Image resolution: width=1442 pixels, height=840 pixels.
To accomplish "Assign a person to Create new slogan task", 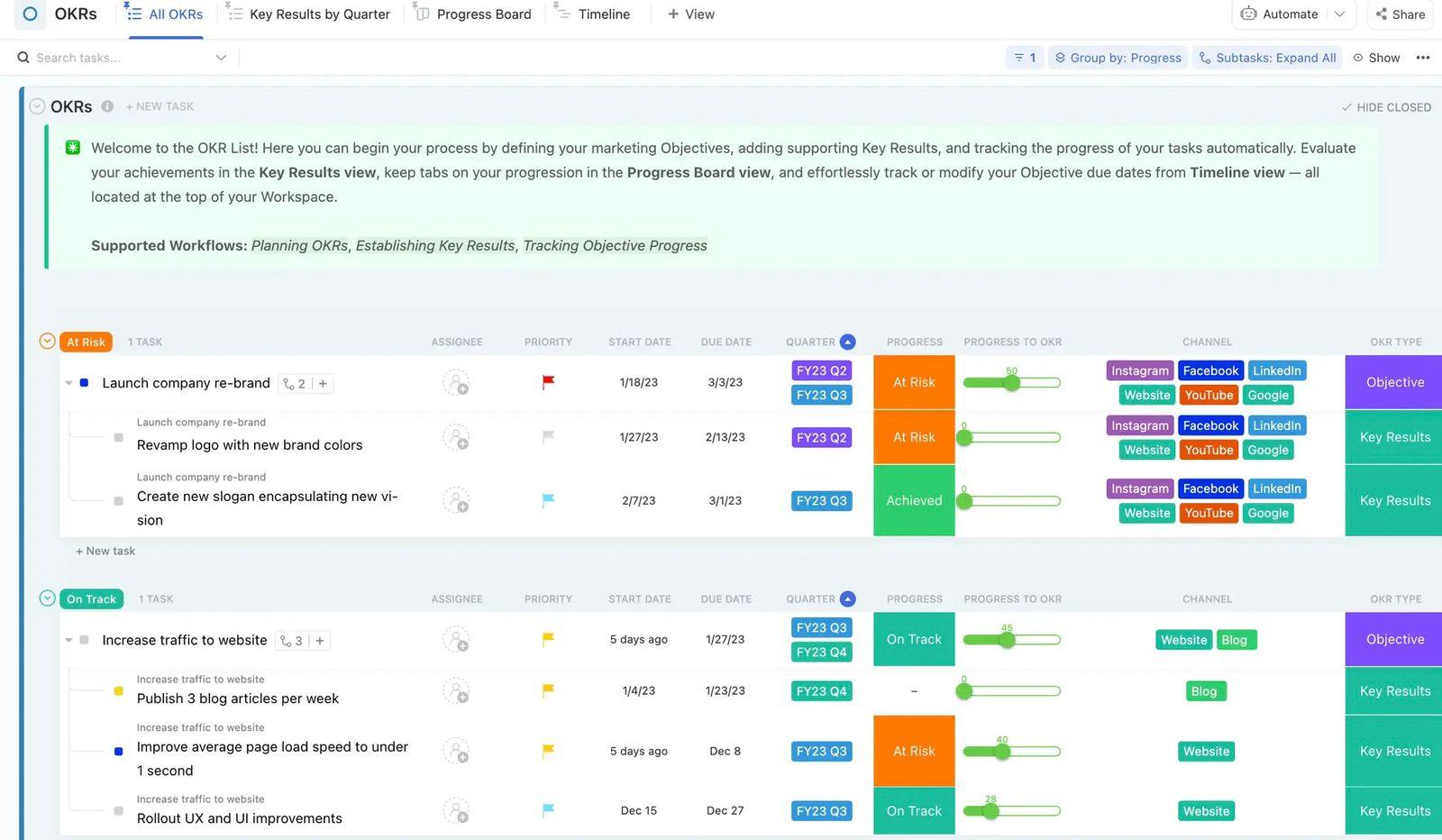I will (456, 500).
